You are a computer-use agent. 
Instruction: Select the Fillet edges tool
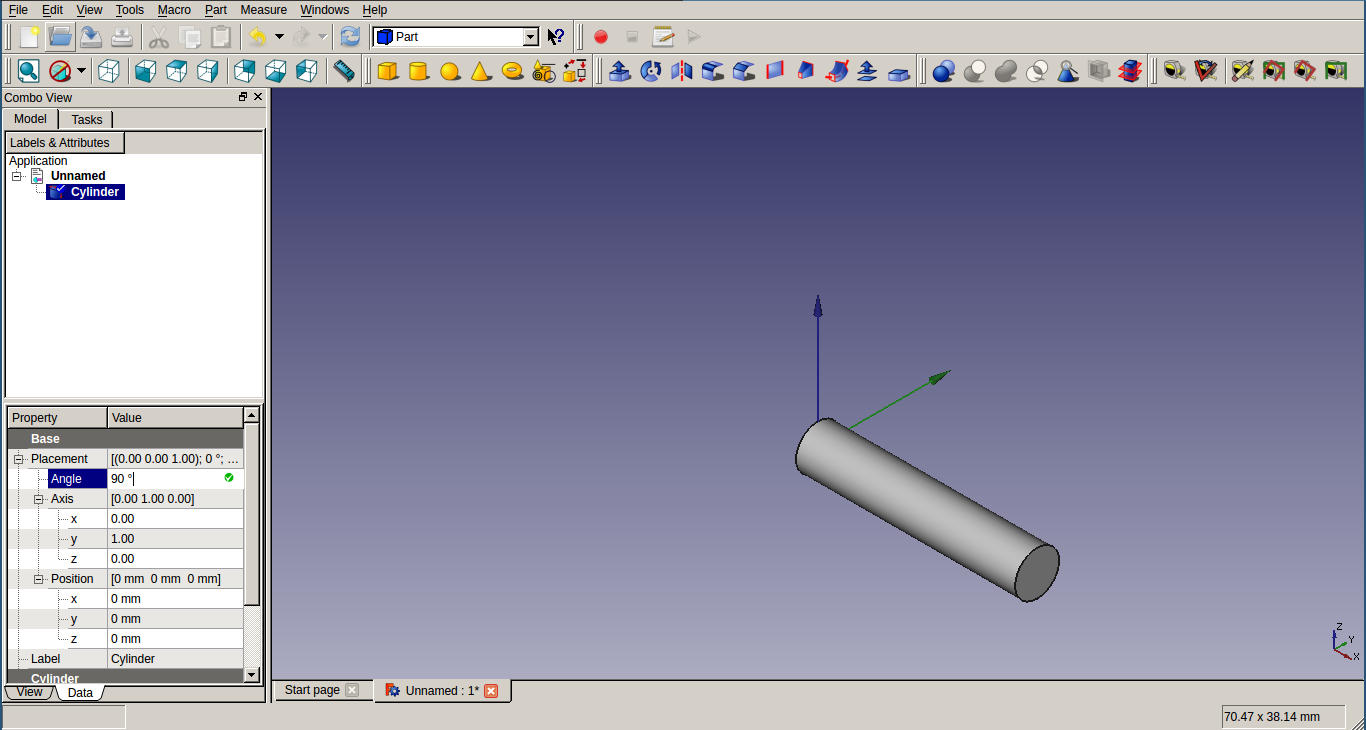click(x=713, y=71)
